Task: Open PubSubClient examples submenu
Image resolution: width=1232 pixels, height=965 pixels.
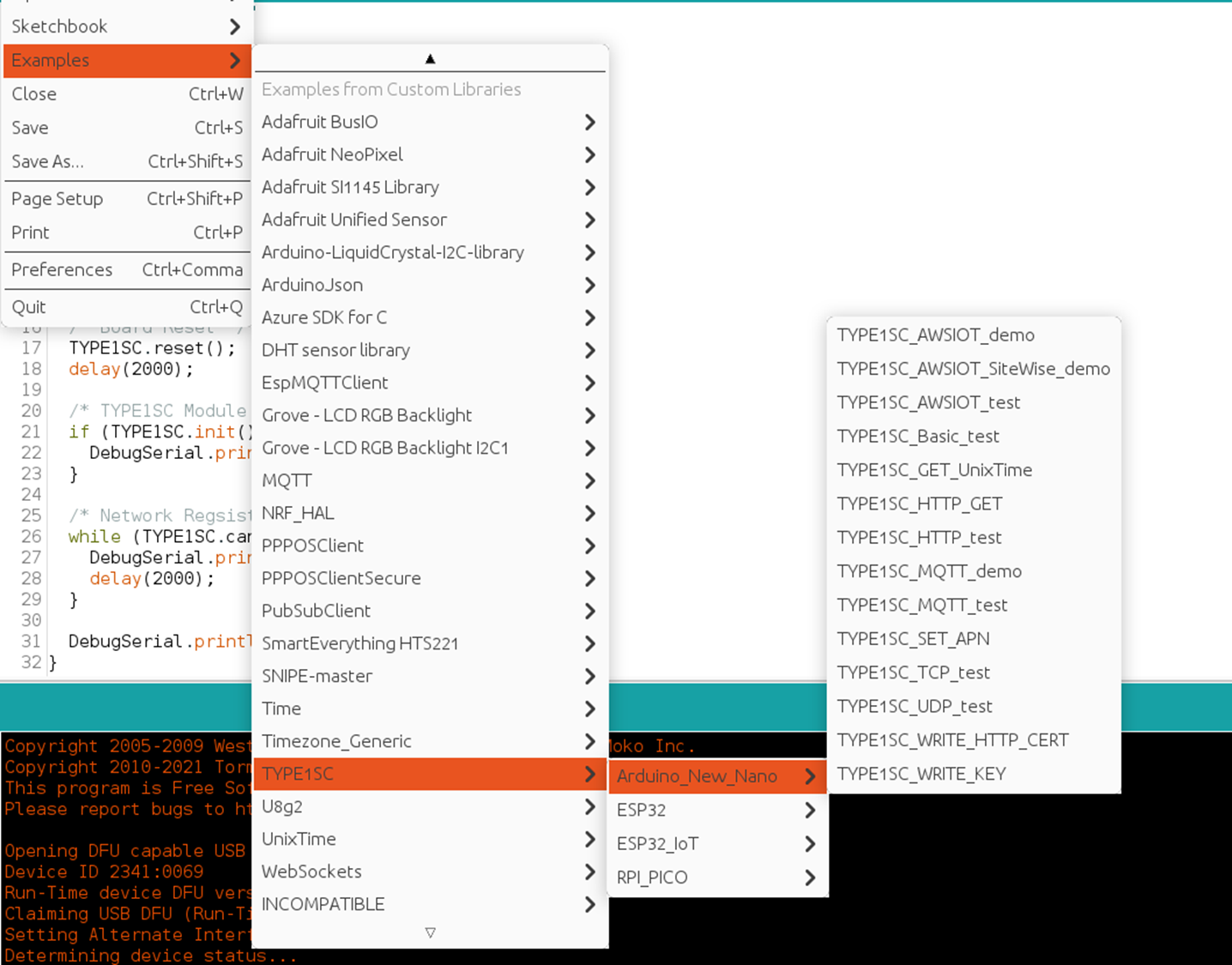Action: pos(431,612)
